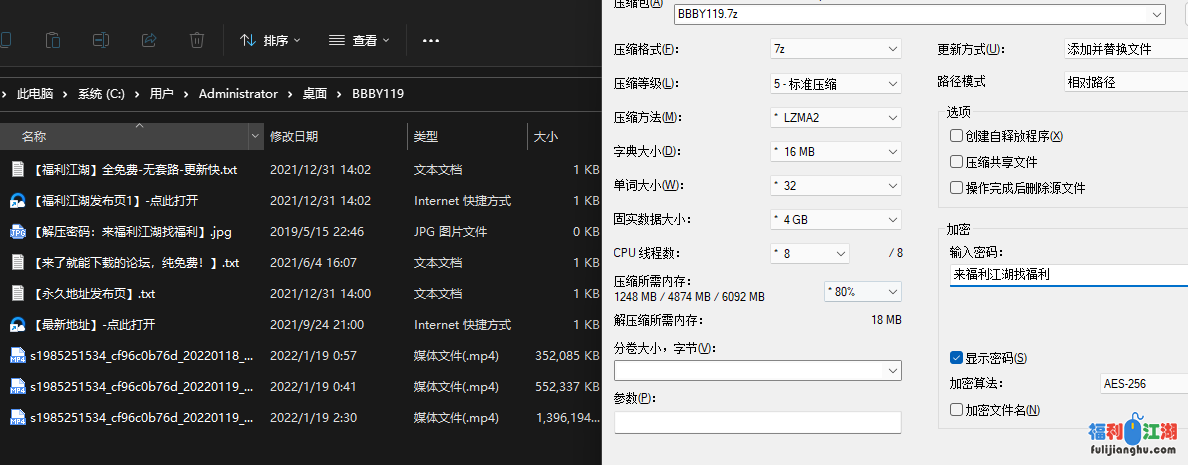Click the Share icon in Explorer toolbar
Viewport: 1188px width, 465px height.
pyautogui.click(x=149, y=40)
